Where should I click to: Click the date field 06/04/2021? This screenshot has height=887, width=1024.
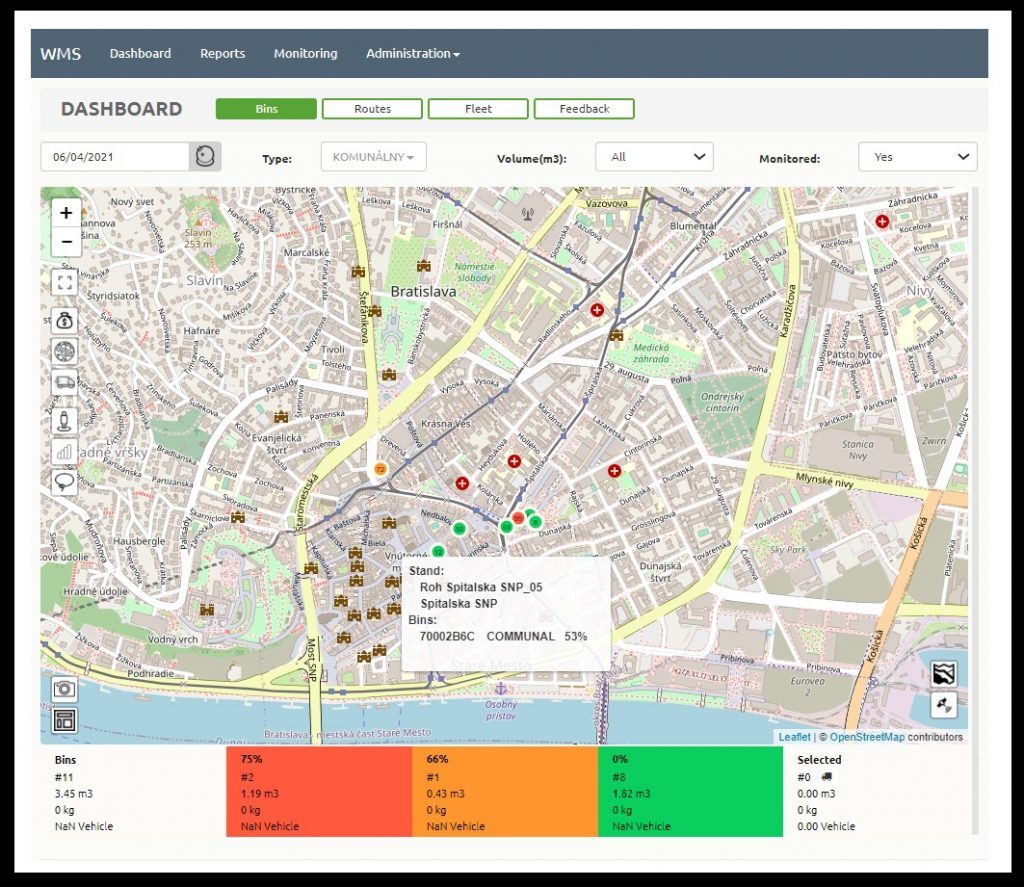[116, 157]
